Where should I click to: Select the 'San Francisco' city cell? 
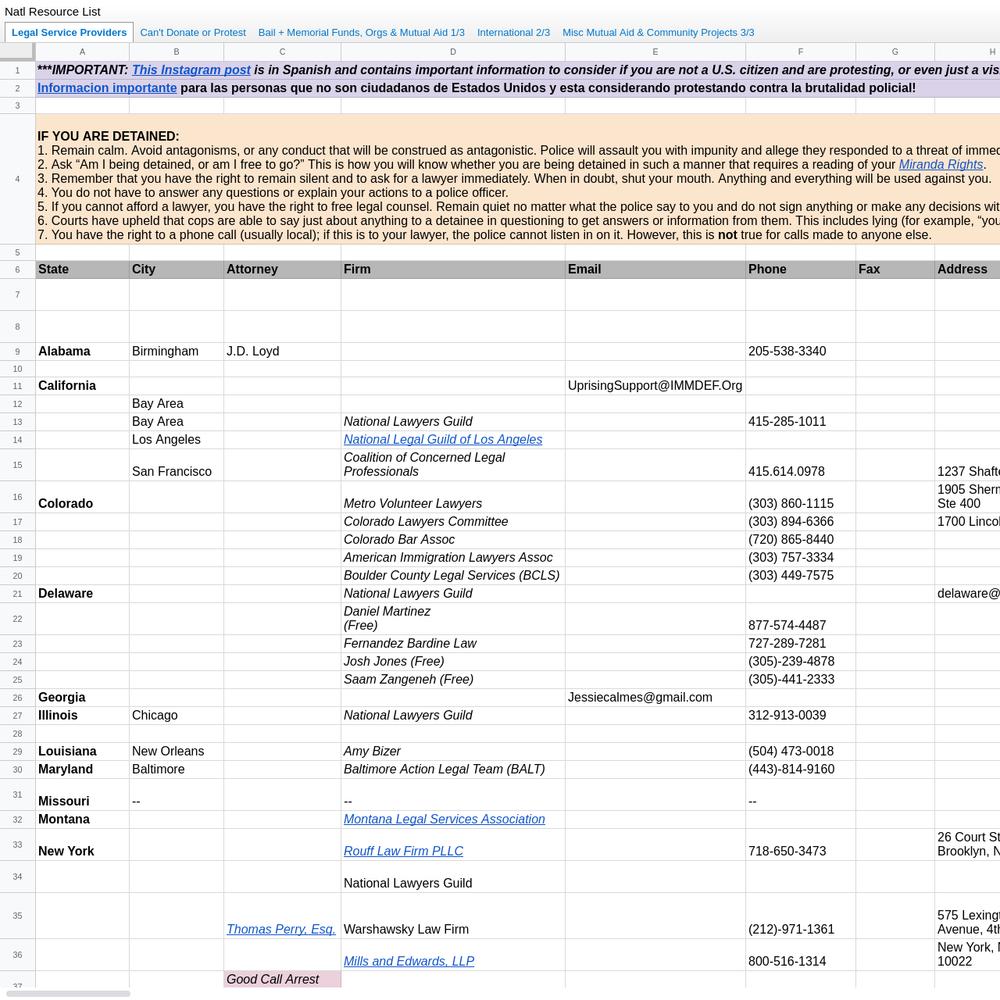(177, 465)
